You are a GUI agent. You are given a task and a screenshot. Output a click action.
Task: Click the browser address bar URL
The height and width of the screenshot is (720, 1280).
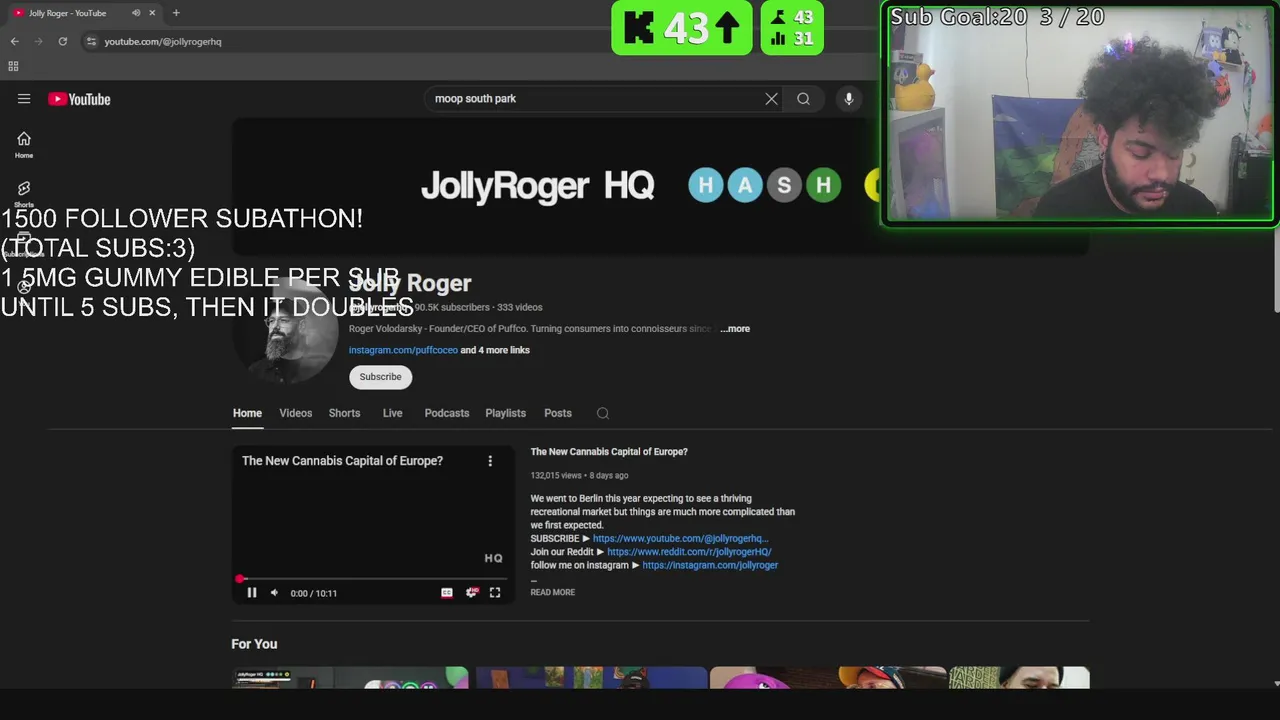point(163,41)
